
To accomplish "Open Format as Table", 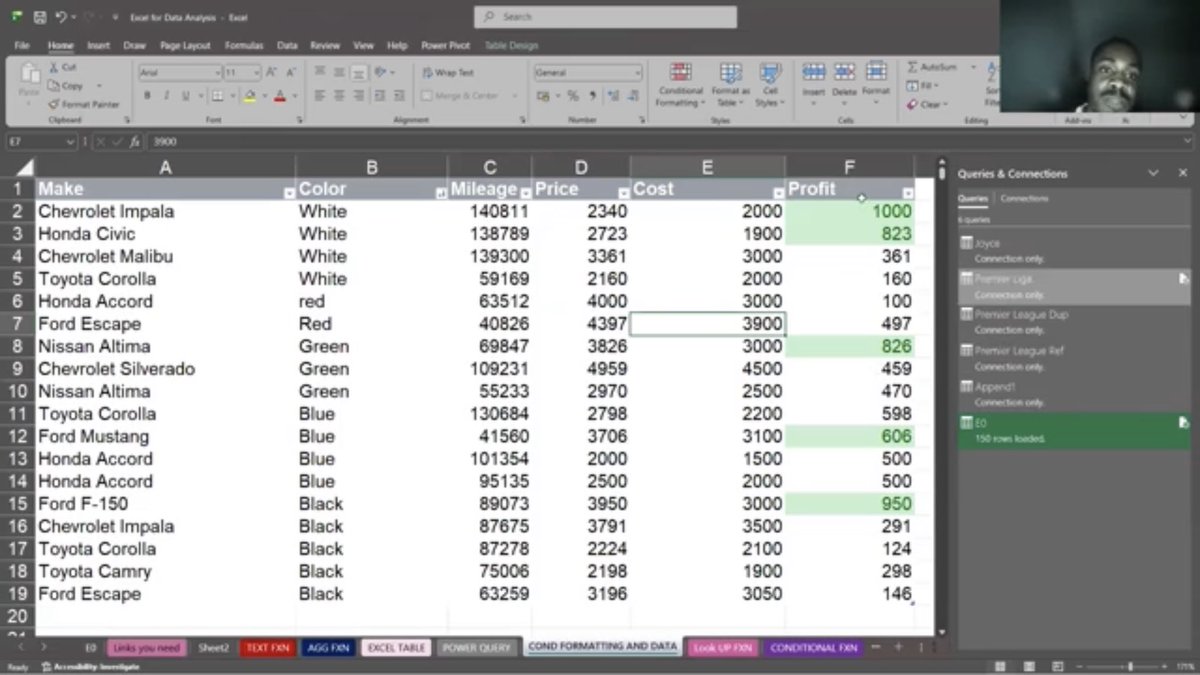I will pos(731,85).
